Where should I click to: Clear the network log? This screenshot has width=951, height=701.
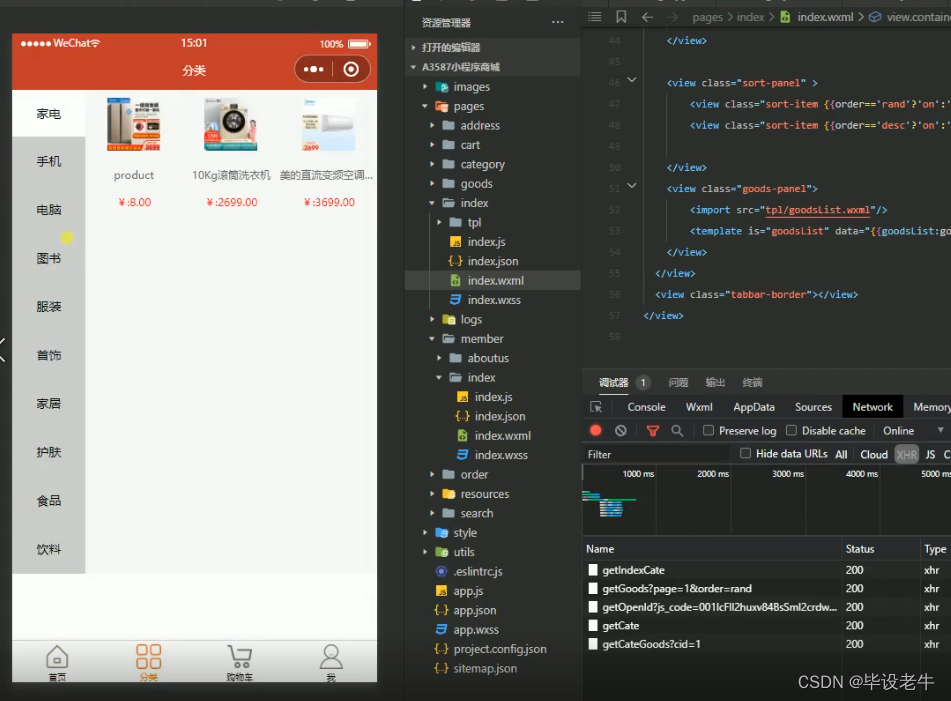click(x=620, y=431)
